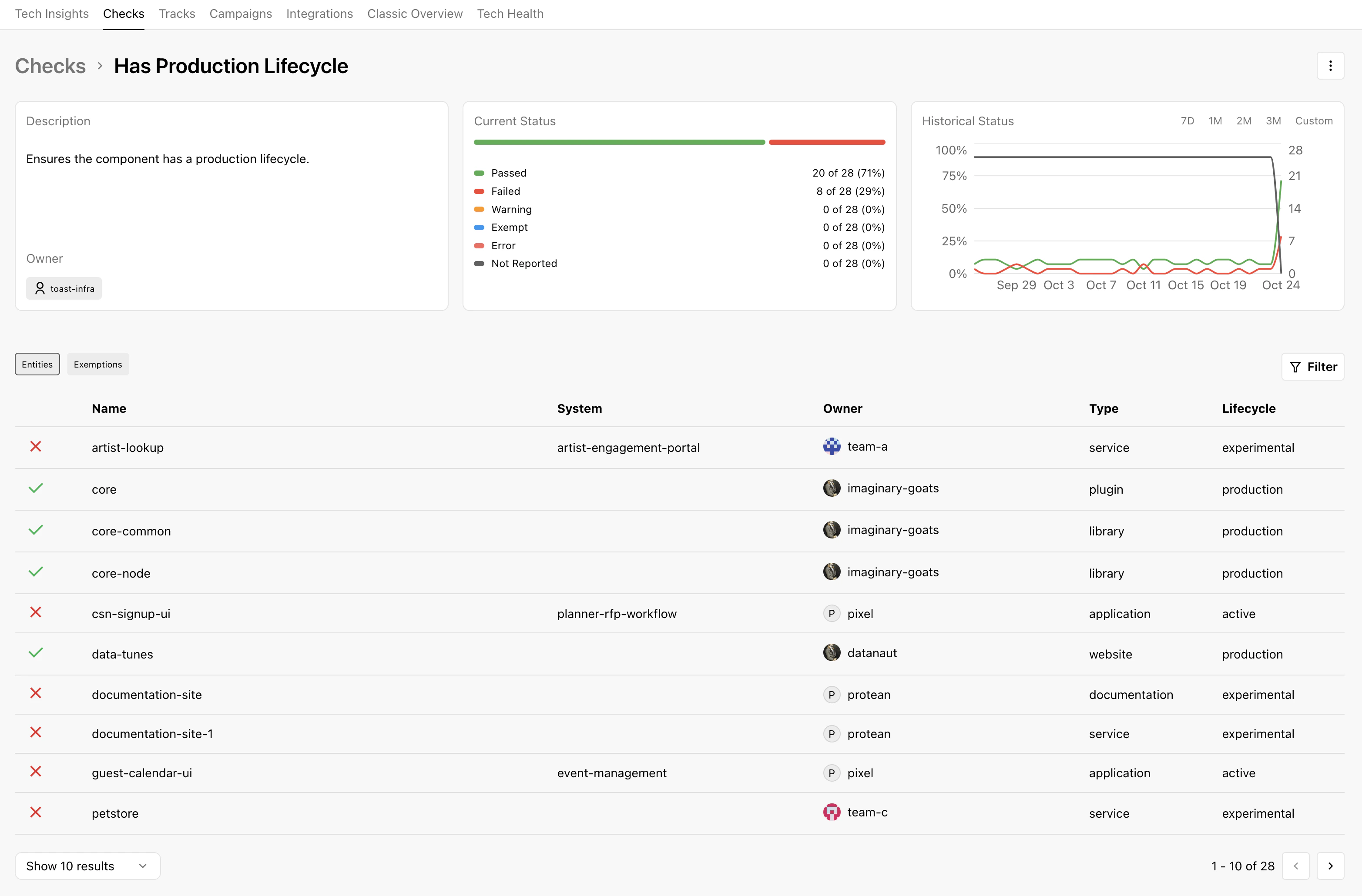Open the data-tunes entity
The image size is (1362, 896).
[122, 654]
